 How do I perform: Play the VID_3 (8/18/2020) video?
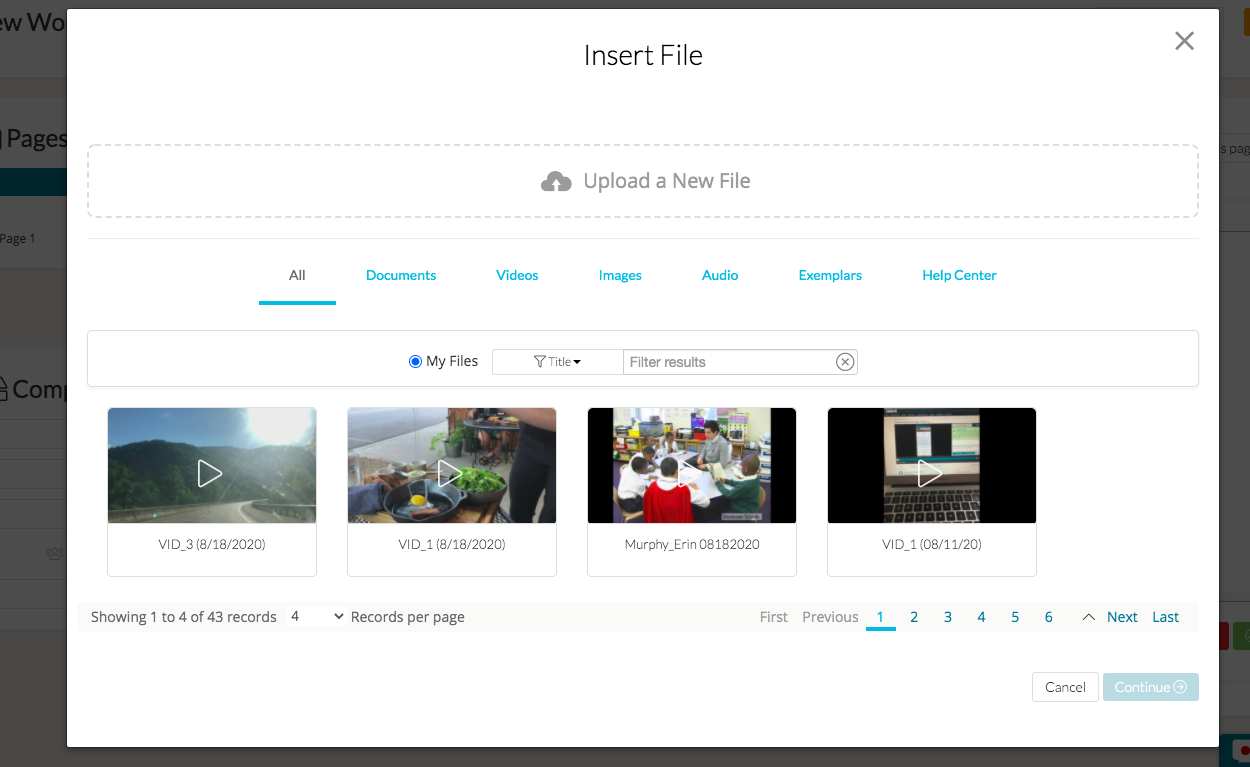[211, 473]
